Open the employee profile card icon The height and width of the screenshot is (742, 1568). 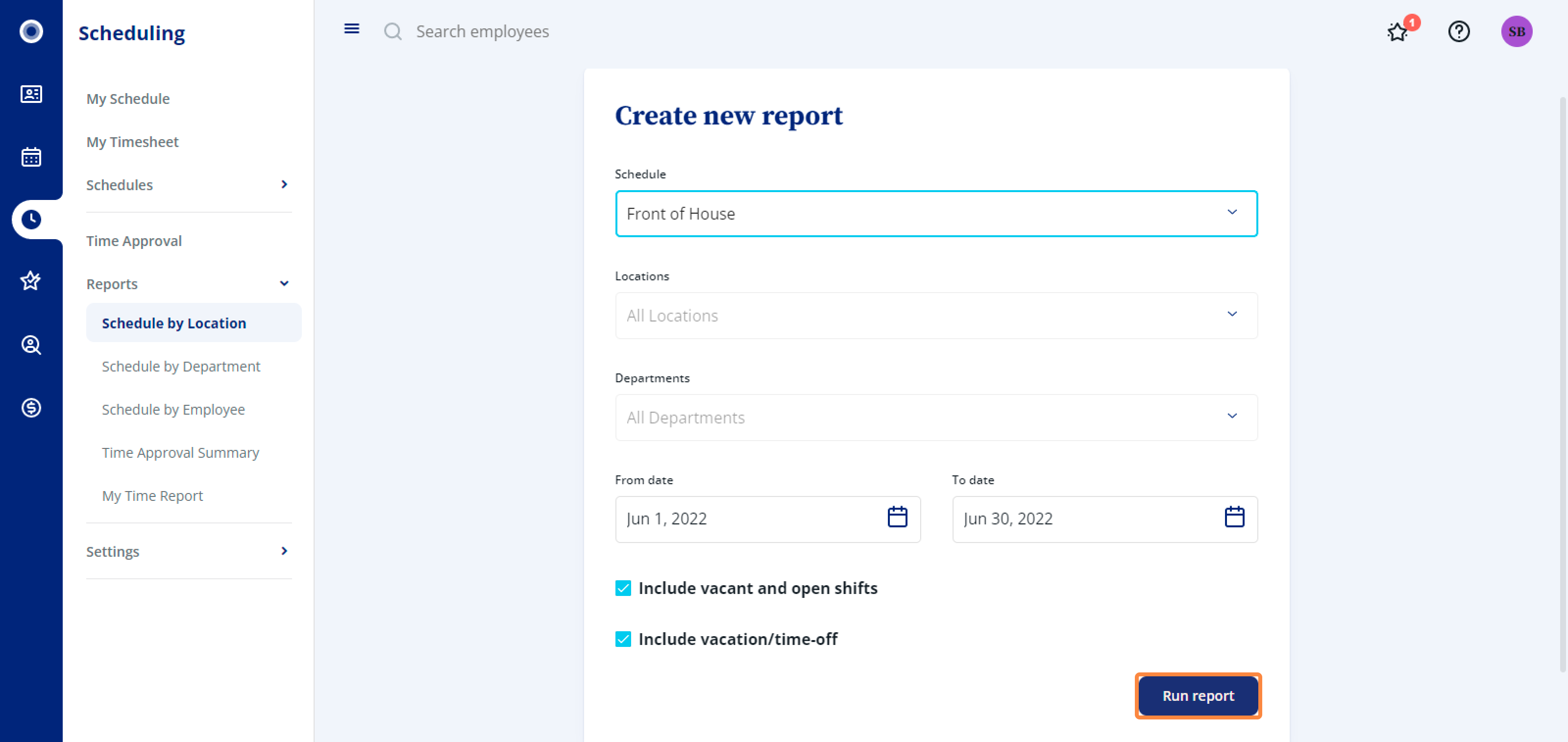point(31,95)
